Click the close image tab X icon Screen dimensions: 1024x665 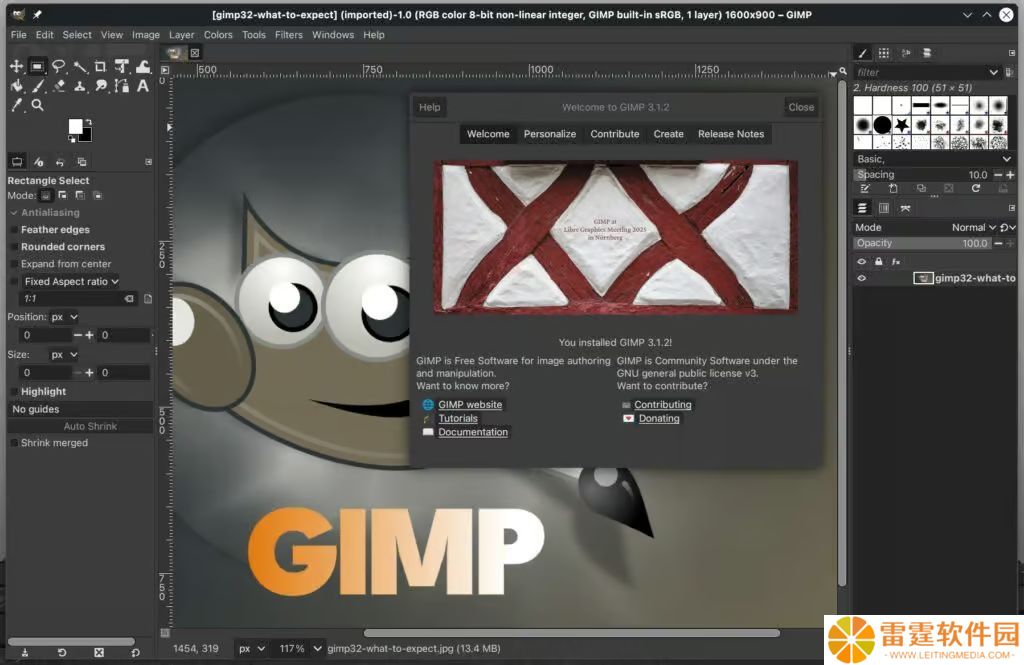point(195,53)
